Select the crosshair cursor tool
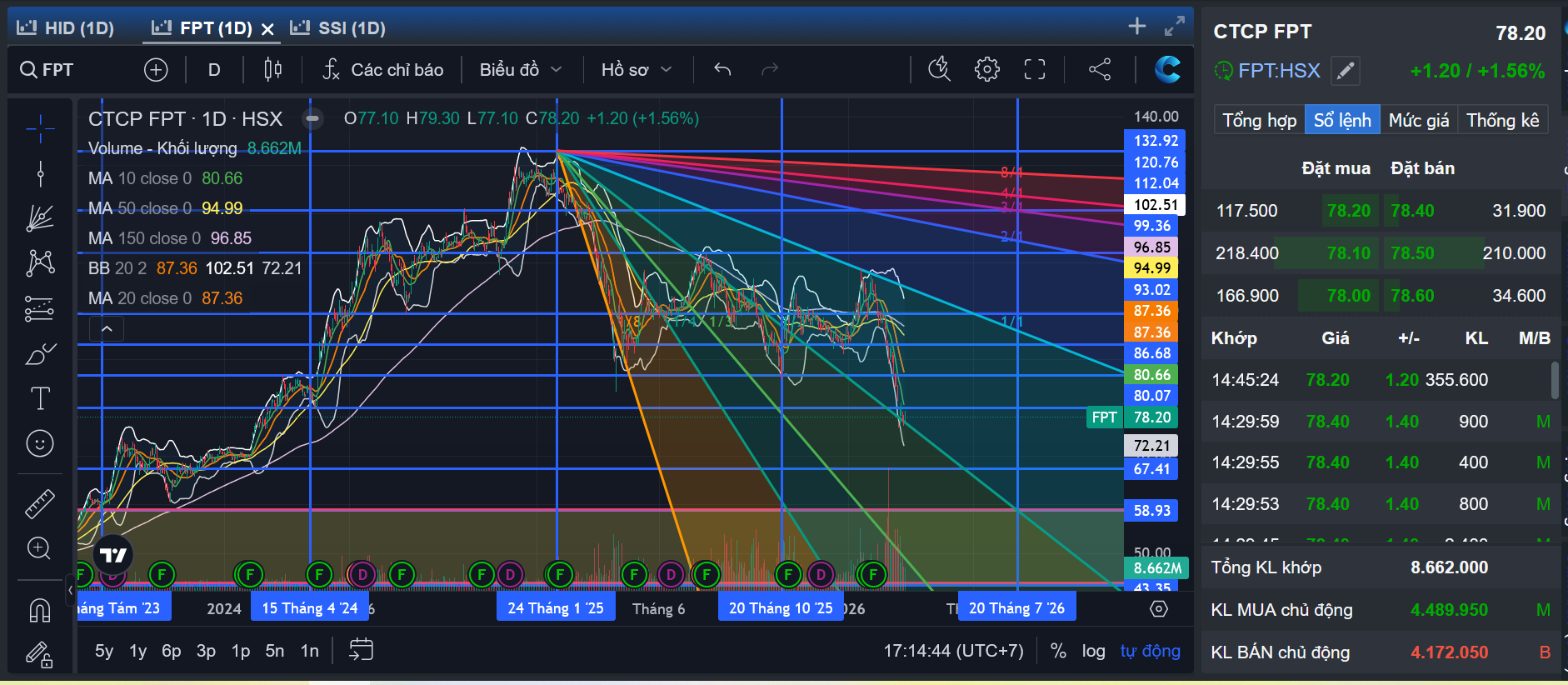This screenshot has width=1568, height=685. pos(40,128)
